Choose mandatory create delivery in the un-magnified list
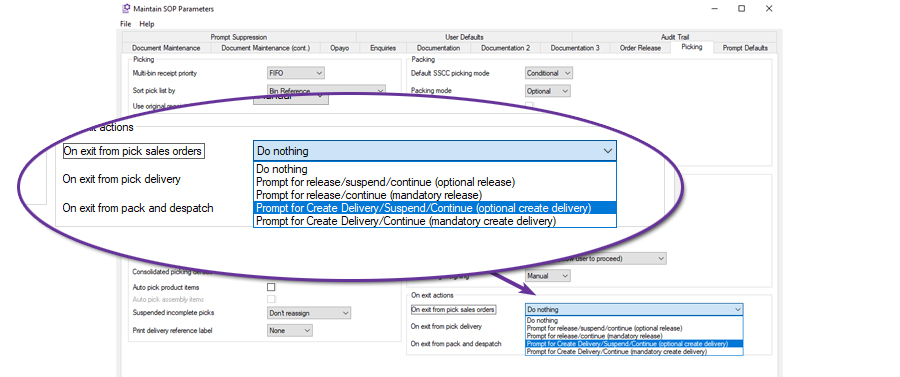Image resolution: width=900 pixels, height=377 pixels. pos(634,351)
